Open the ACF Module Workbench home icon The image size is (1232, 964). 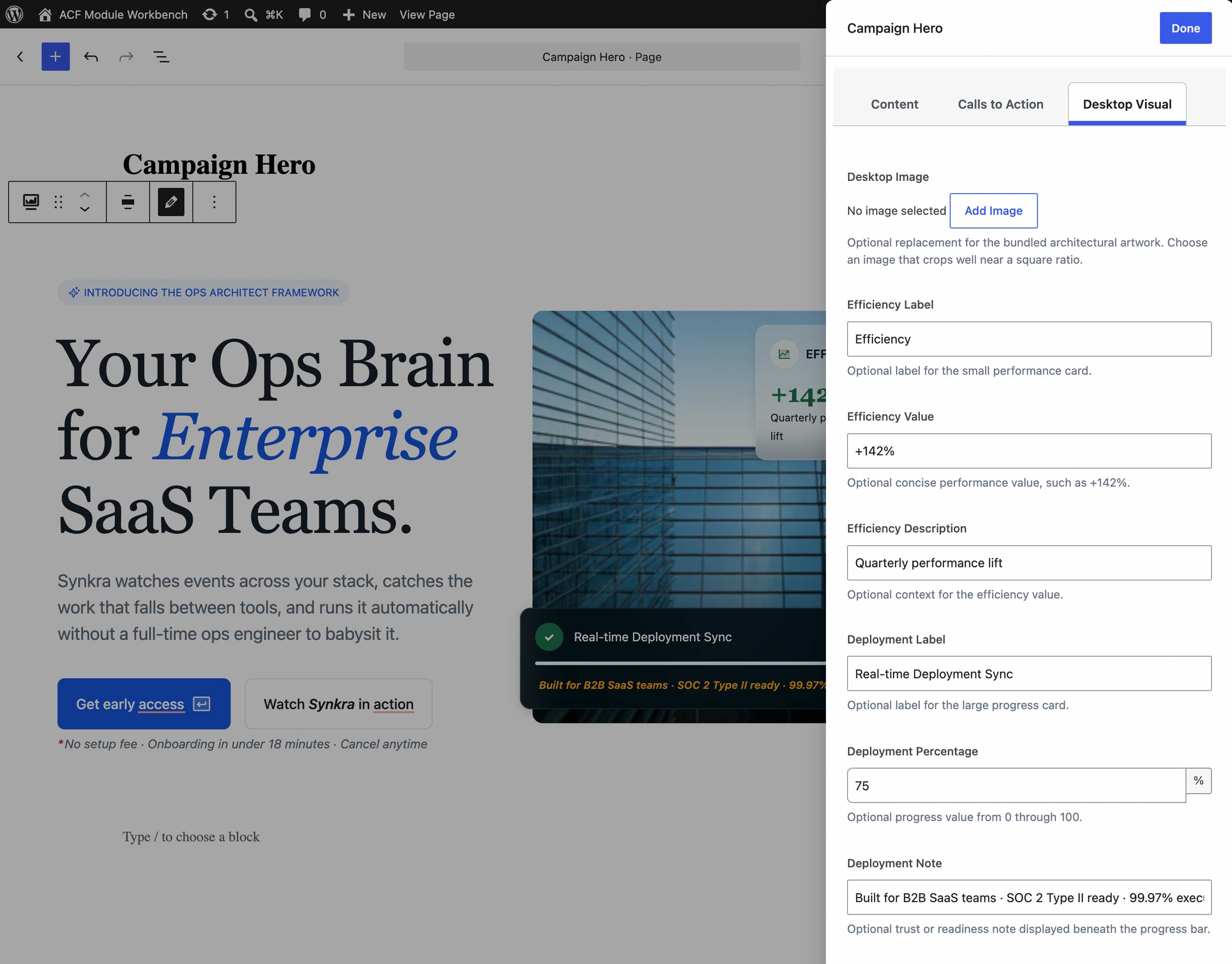click(x=45, y=14)
